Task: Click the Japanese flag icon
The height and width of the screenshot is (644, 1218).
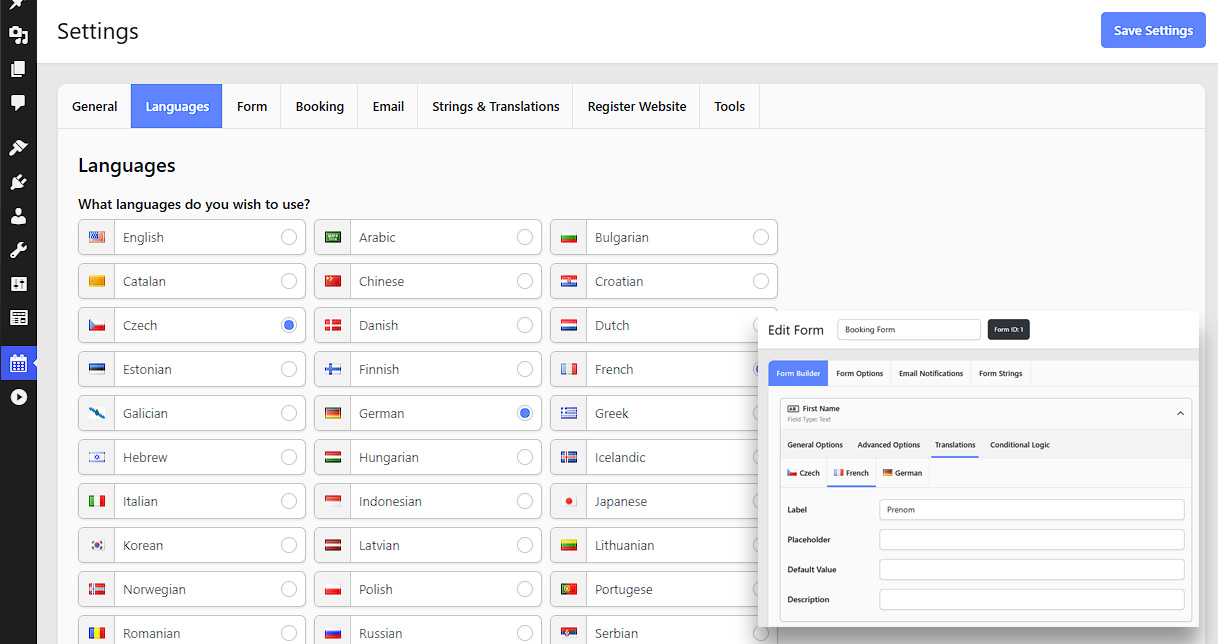Action: 569,501
